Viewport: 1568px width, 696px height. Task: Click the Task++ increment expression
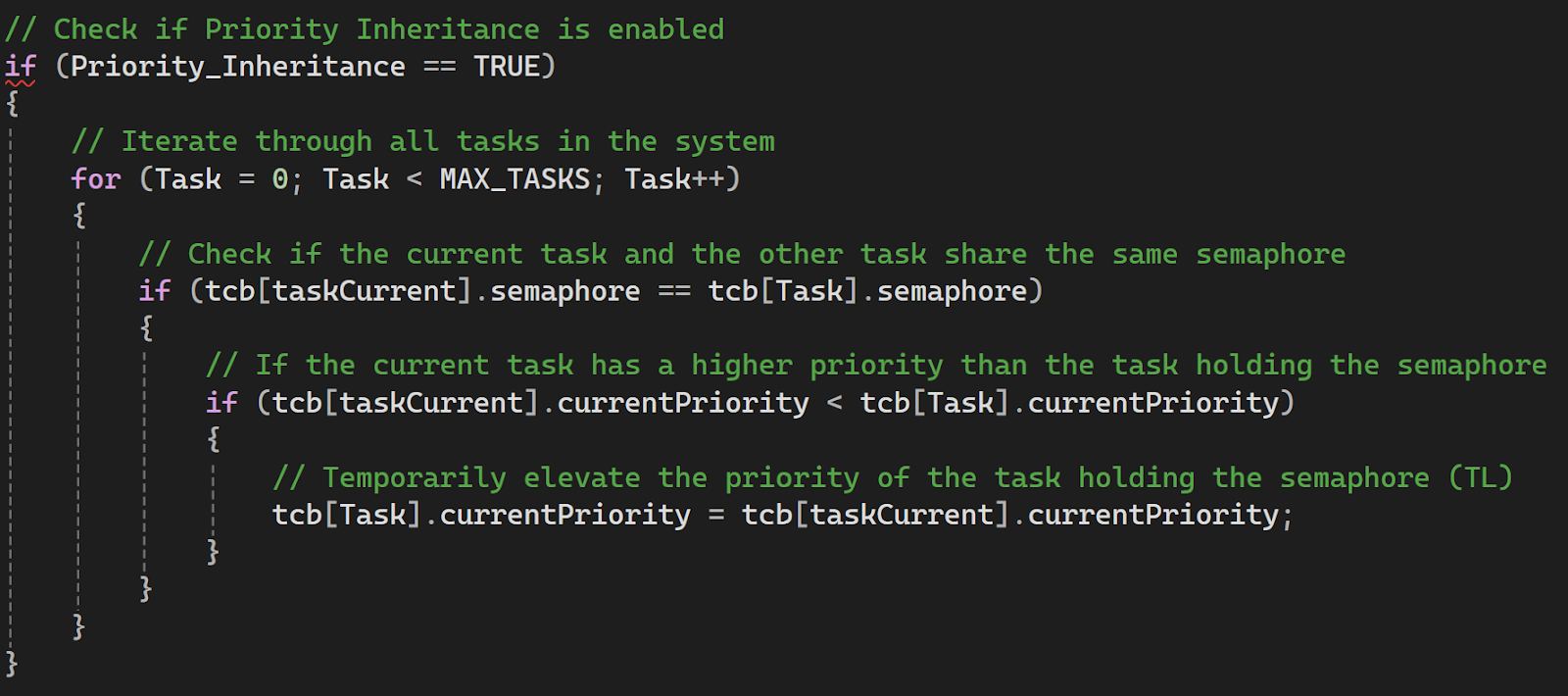click(x=674, y=179)
